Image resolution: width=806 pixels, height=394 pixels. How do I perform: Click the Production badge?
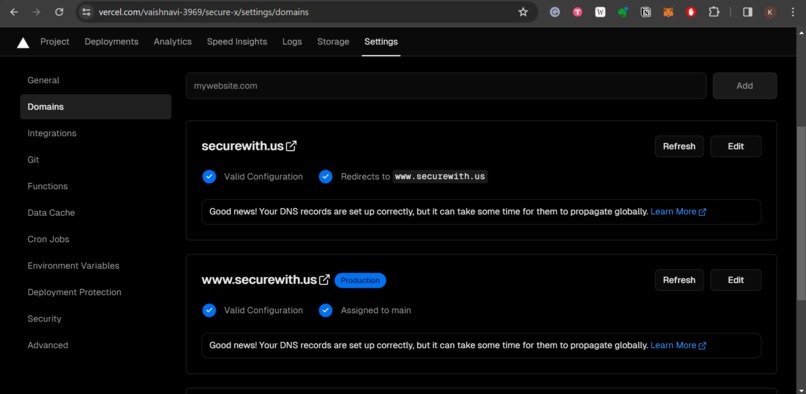coord(360,280)
